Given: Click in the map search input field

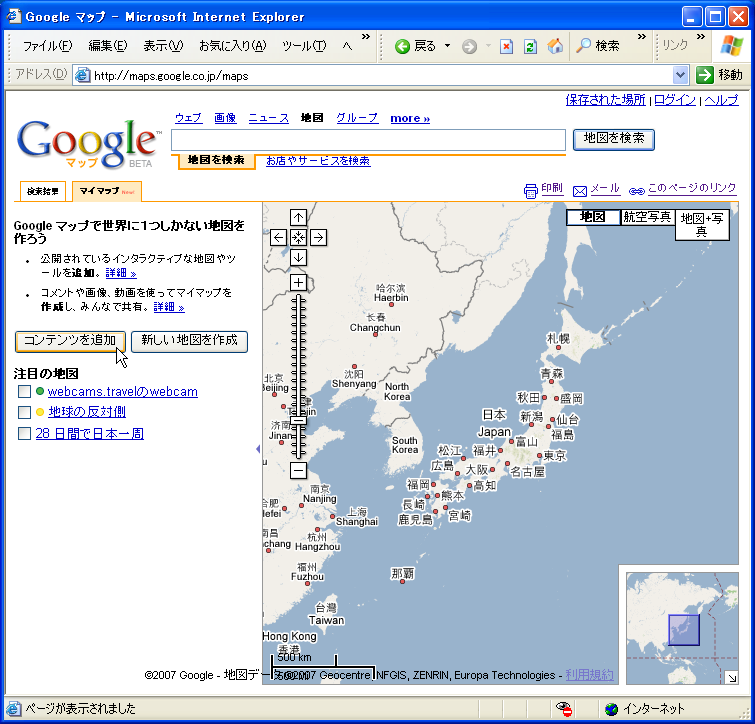Looking at the screenshot, I should point(368,140).
